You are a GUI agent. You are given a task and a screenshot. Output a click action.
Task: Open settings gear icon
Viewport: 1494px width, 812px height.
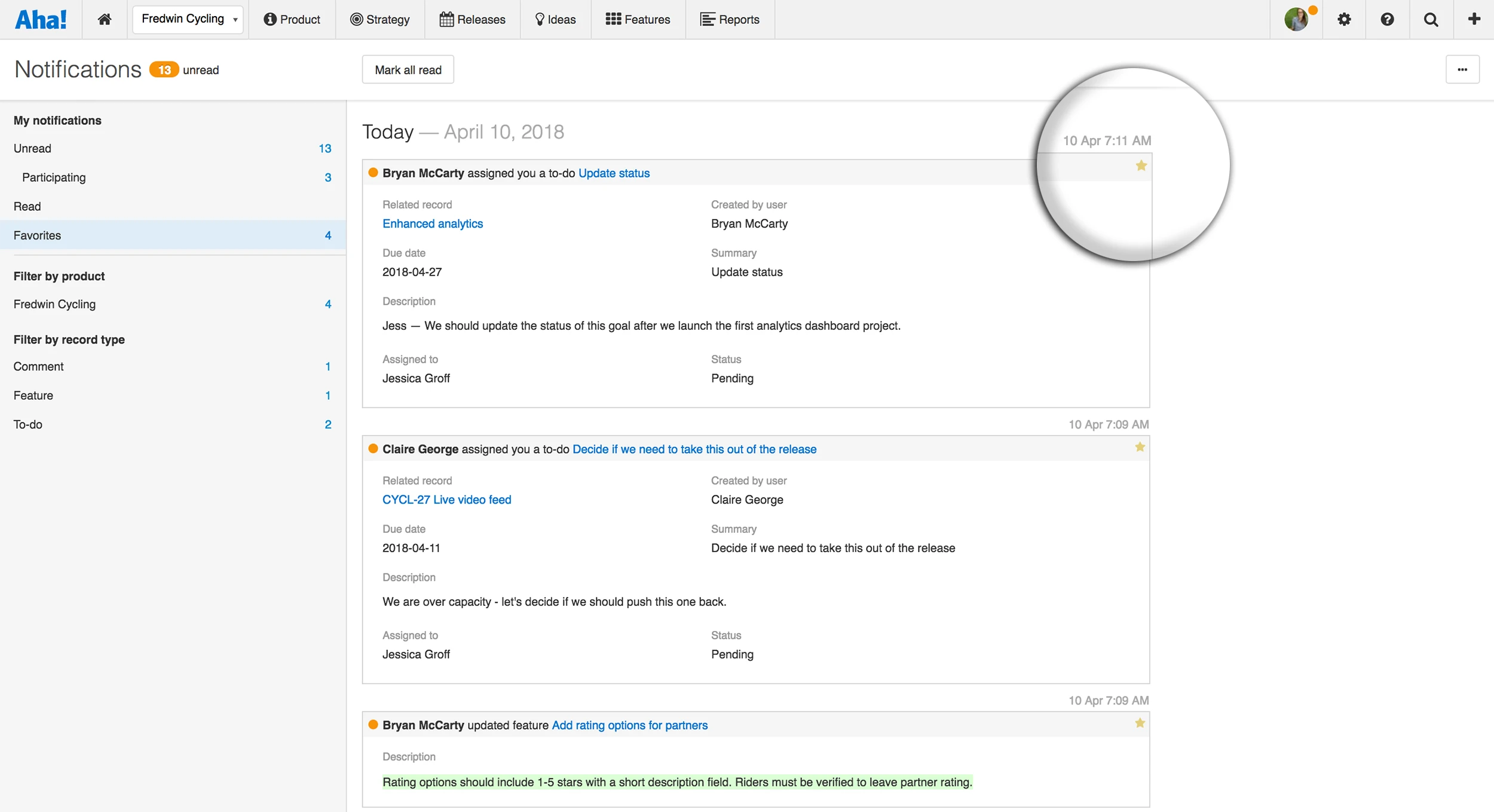point(1344,19)
